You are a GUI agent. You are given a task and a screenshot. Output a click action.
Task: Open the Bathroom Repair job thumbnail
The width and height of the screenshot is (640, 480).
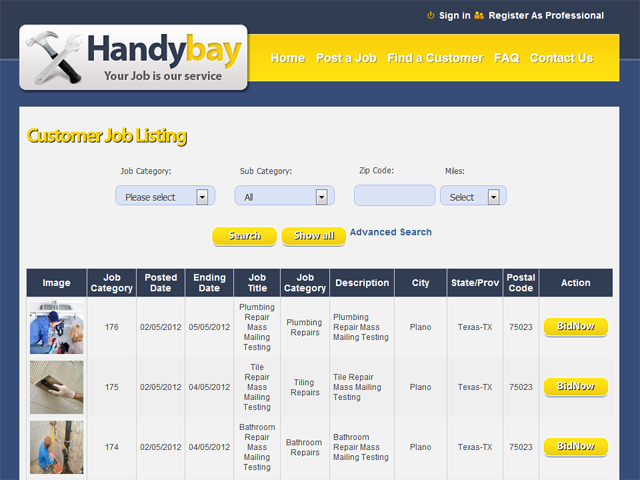click(x=57, y=447)
